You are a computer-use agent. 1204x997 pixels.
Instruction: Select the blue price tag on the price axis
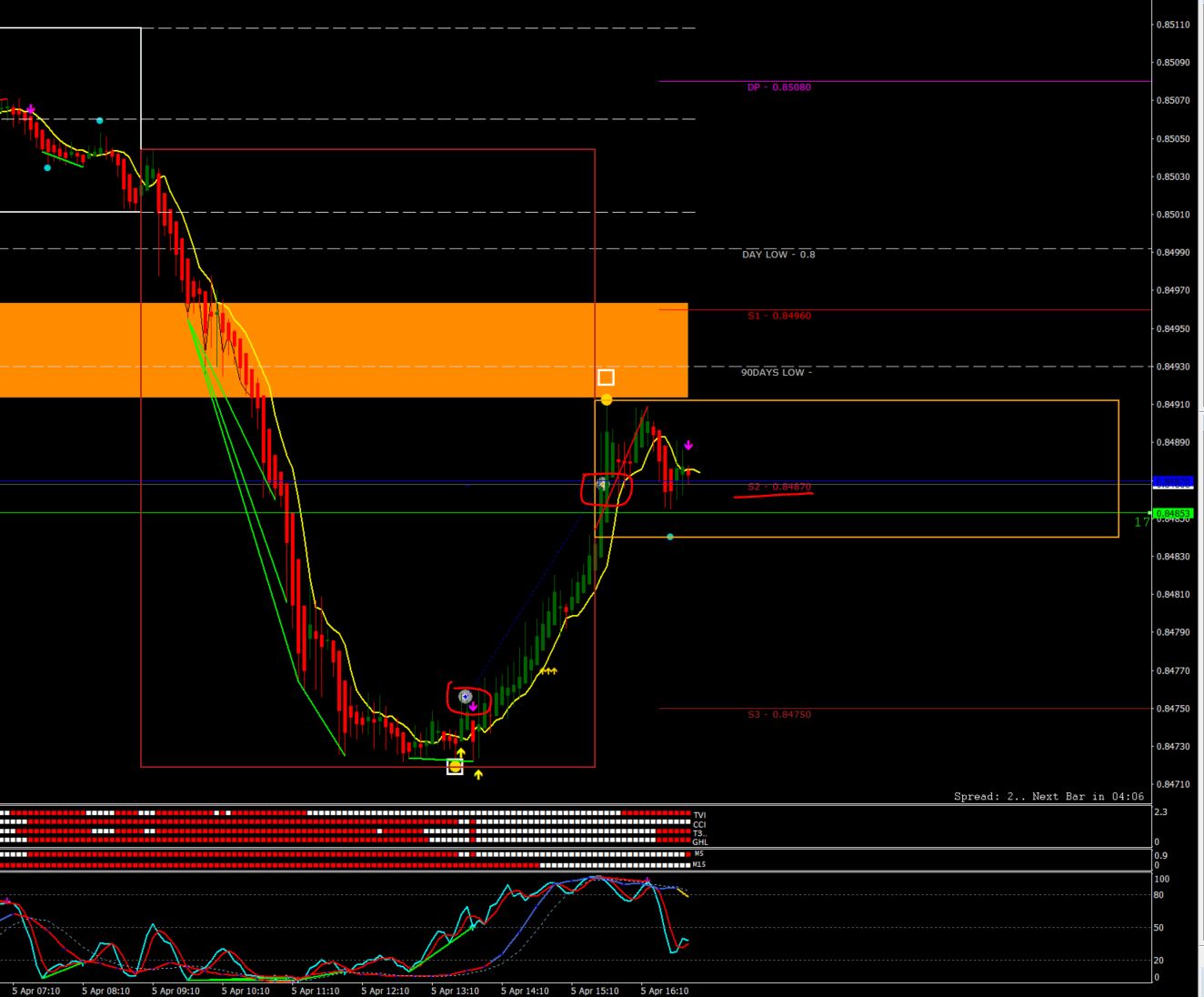pyautogui.click(x=1172, y=481)
